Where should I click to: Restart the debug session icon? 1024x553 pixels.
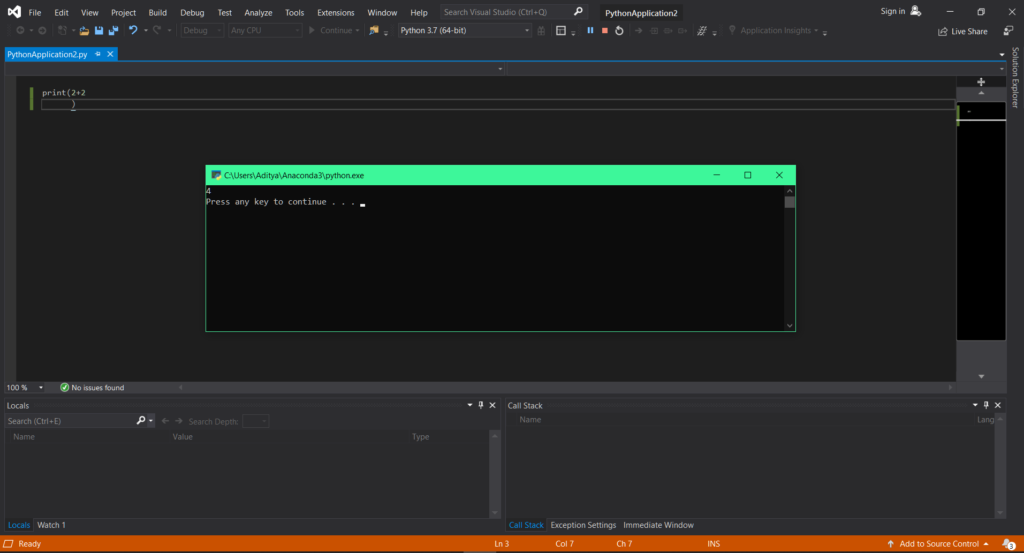619,31
